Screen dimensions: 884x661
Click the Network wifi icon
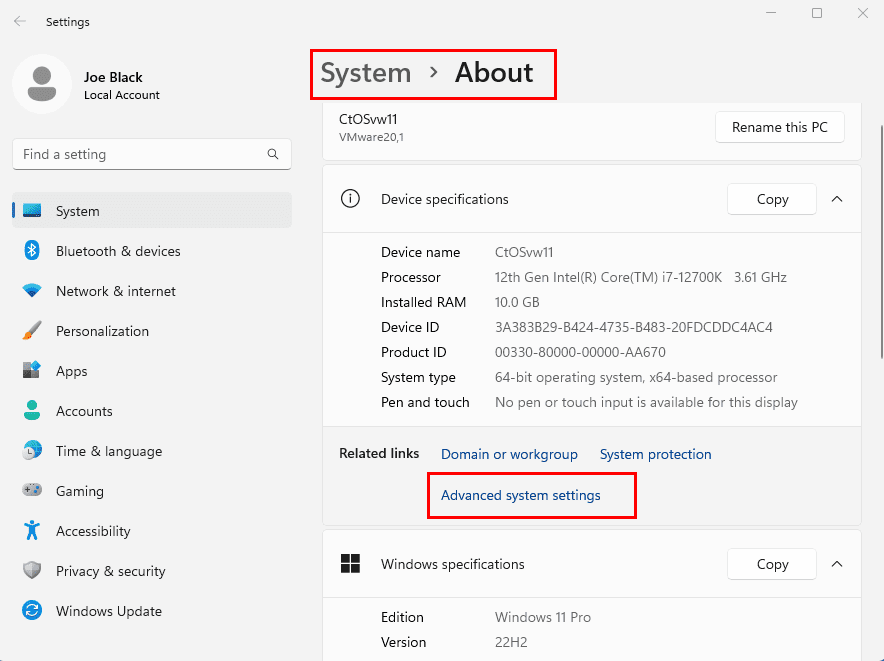point(32,290)
